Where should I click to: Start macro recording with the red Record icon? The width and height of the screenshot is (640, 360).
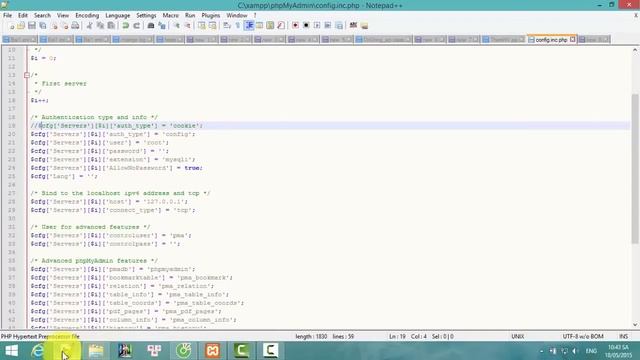[x=295, y=26]
